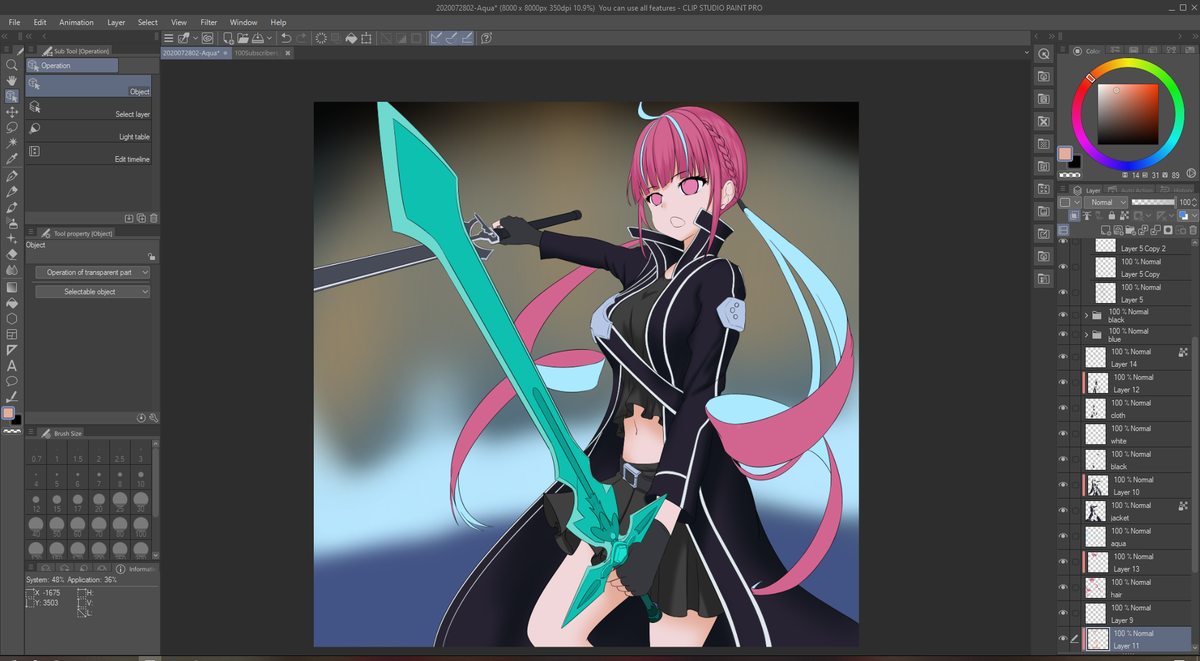Switch to the 100Subscribers document tab
The height and width of the screenshot is (661, 1200).
(256, 52)
